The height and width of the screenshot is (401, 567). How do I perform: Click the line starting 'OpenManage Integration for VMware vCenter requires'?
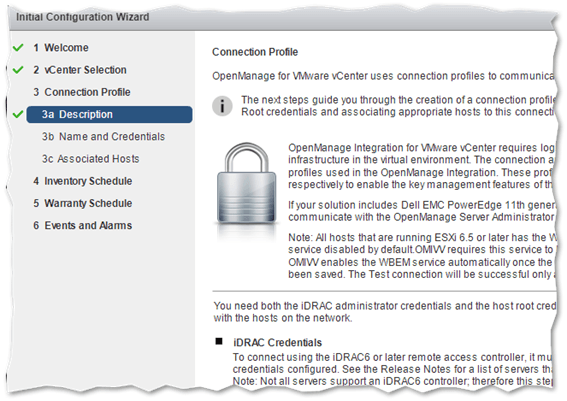[x=422, y=148]
